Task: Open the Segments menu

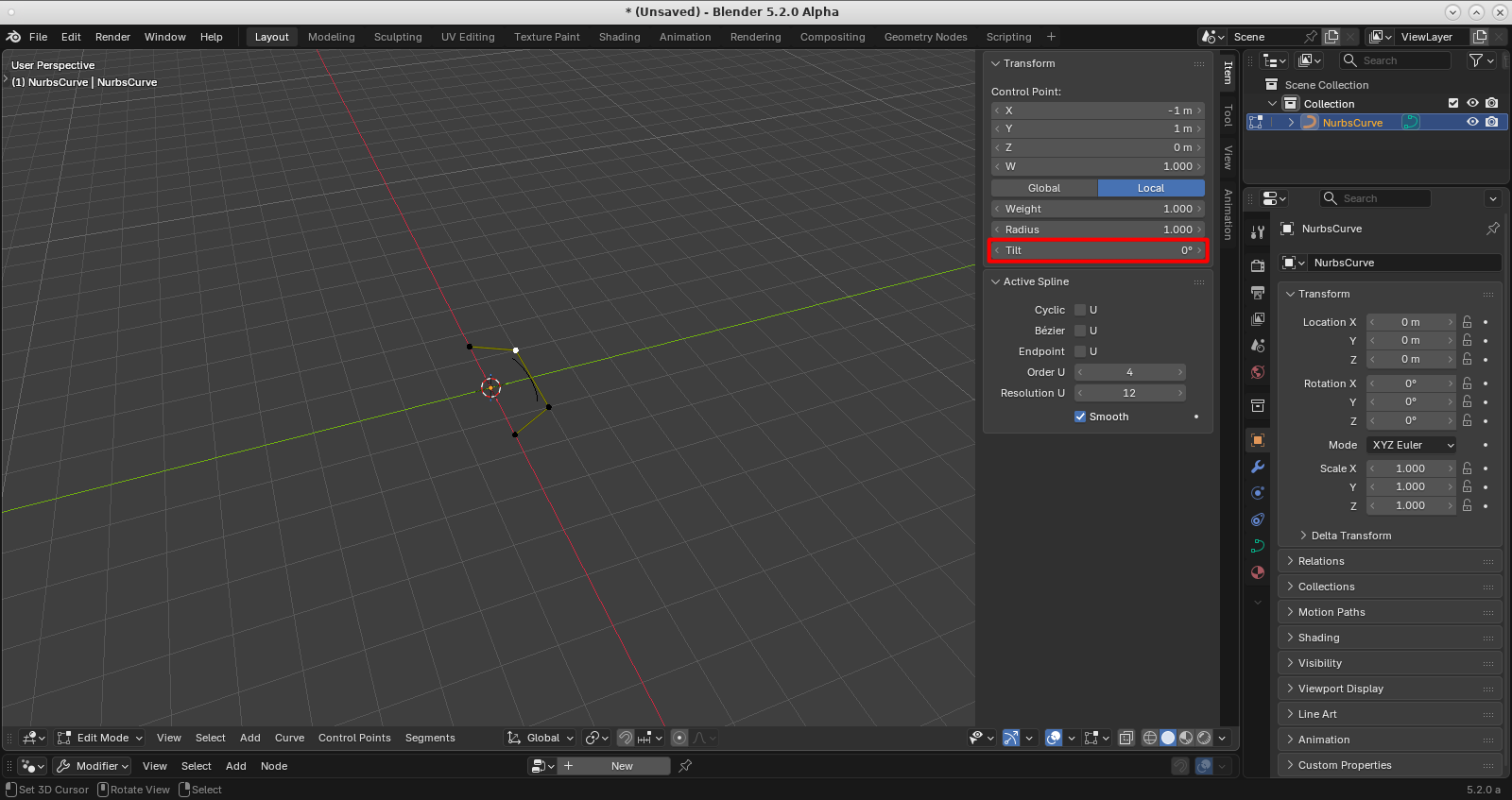Action: (x=430, y=738)
